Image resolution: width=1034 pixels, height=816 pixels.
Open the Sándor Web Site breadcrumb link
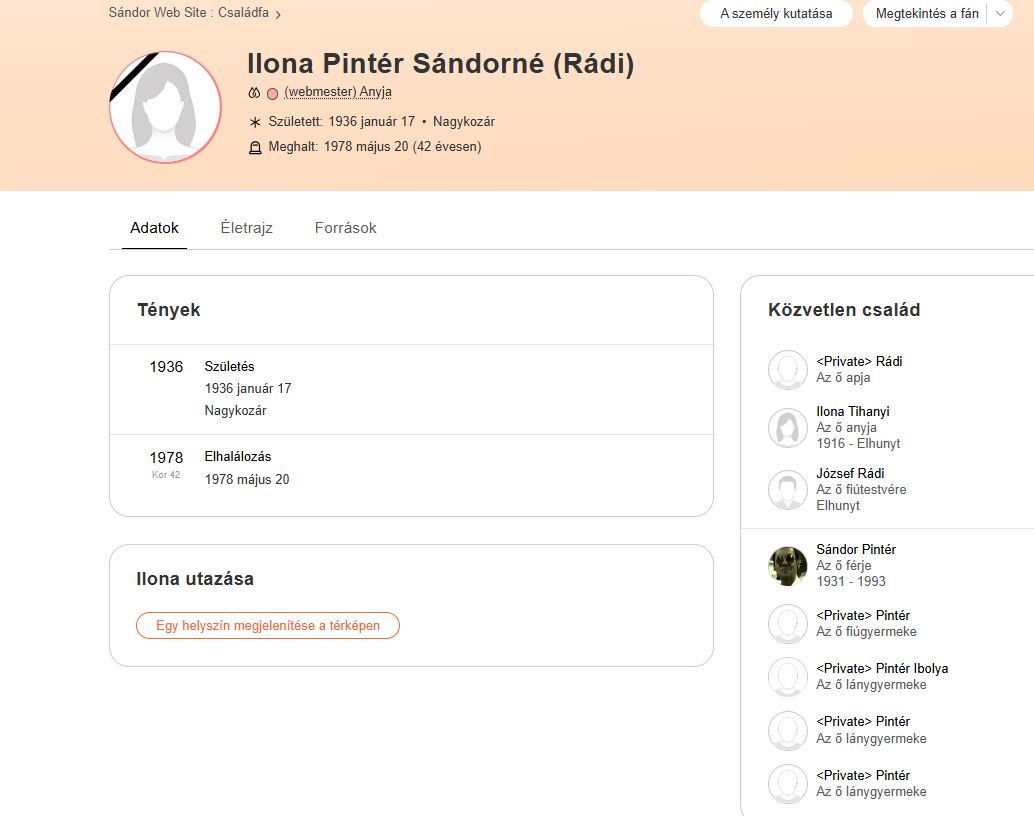[158, 13]
